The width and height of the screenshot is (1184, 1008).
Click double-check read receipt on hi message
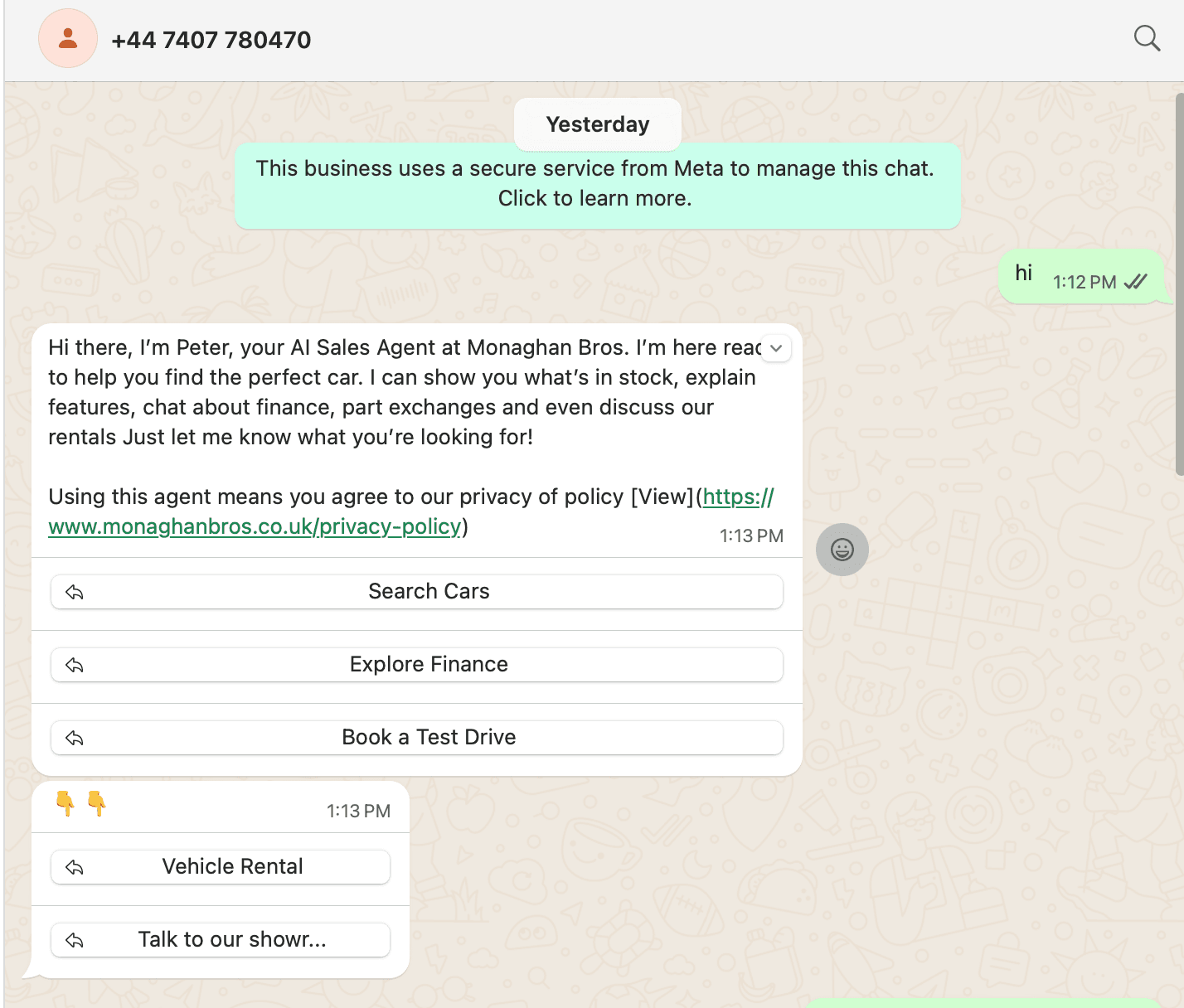click(x=1136, y=282)
